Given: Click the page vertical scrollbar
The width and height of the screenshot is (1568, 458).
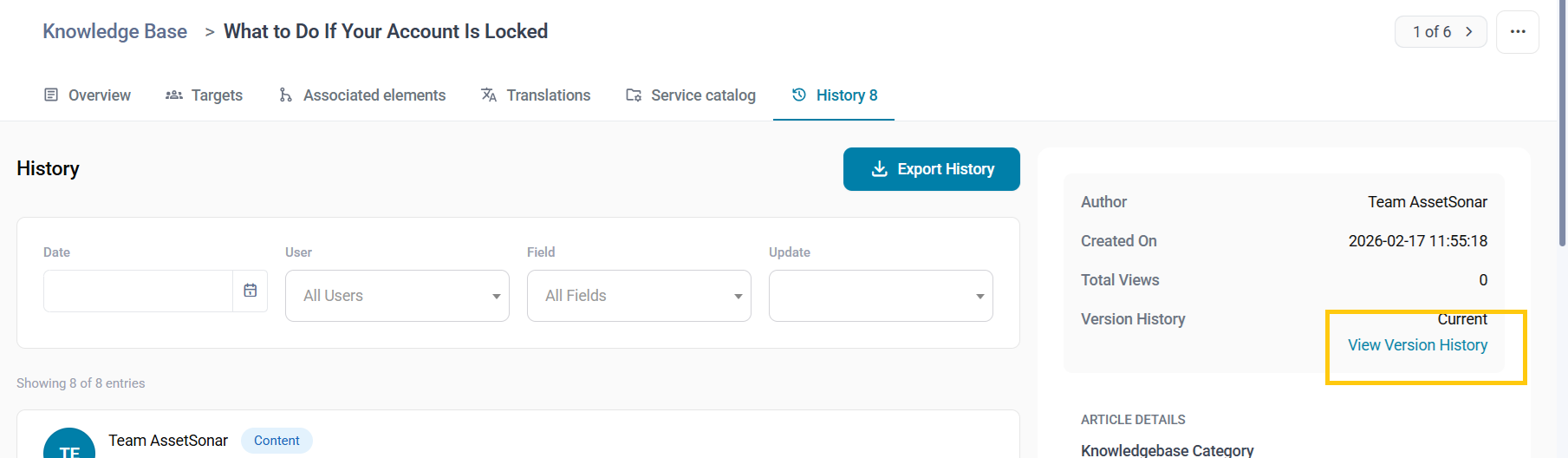Looking at the screenshot, I should tap(1562, 130).
